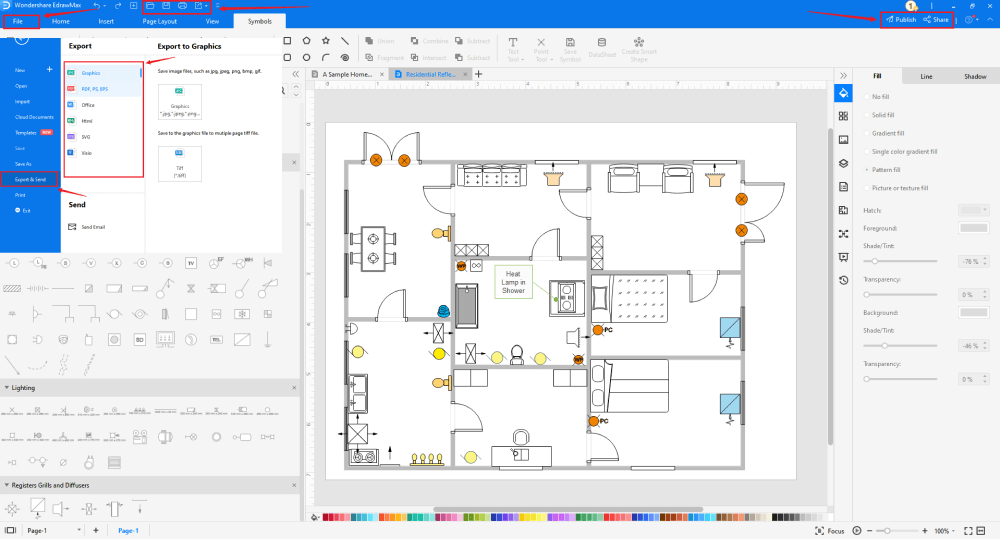
Task: Click the Publish button
Action: tap(901, 20)
